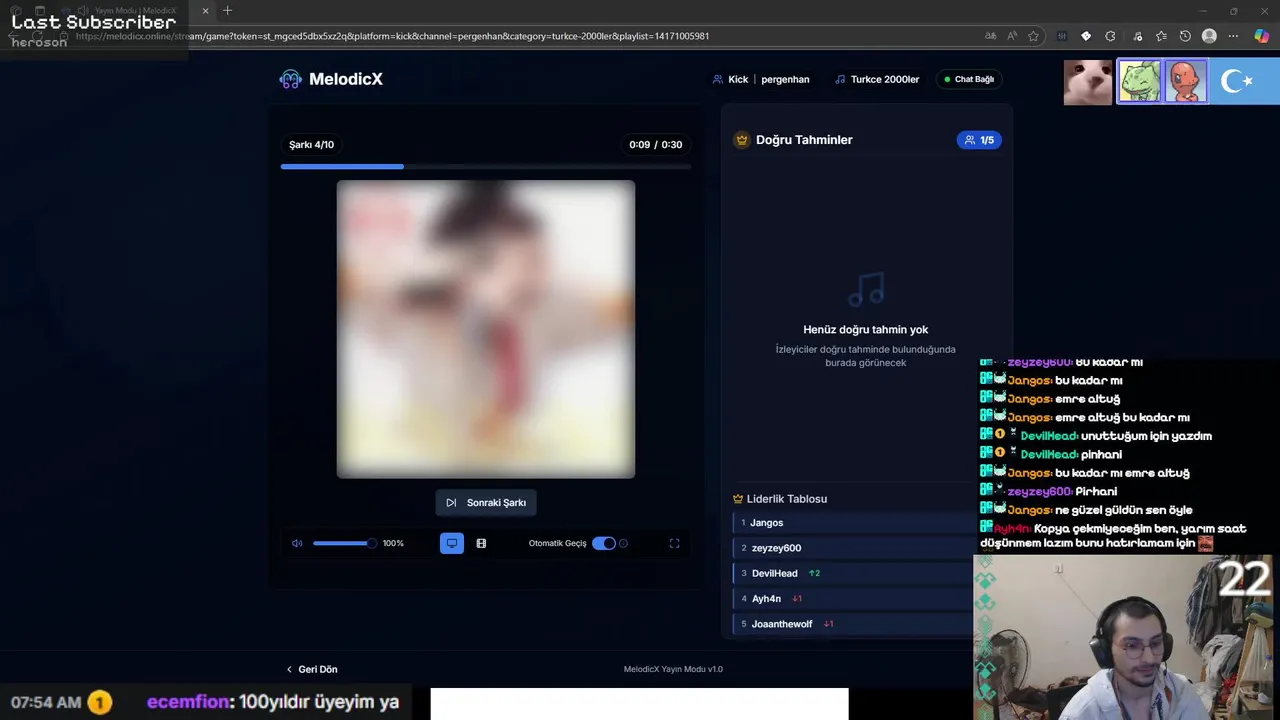Click the Kick user icon in header
The height and width of the screenshot is (720, 1280).
tap(717, 79)
